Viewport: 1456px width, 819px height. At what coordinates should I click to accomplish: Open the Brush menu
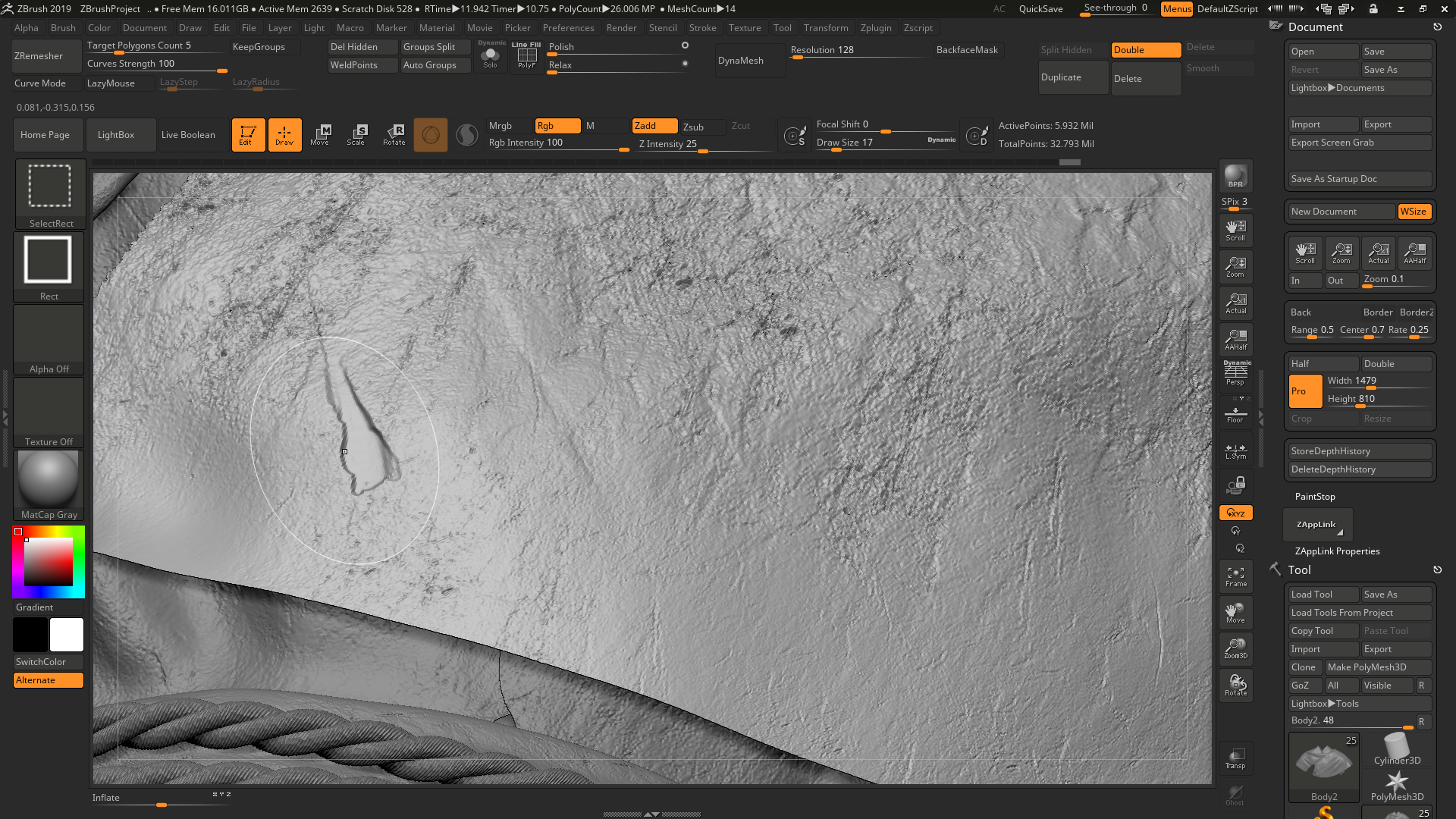pyautogui.click(x=63, y=28)
